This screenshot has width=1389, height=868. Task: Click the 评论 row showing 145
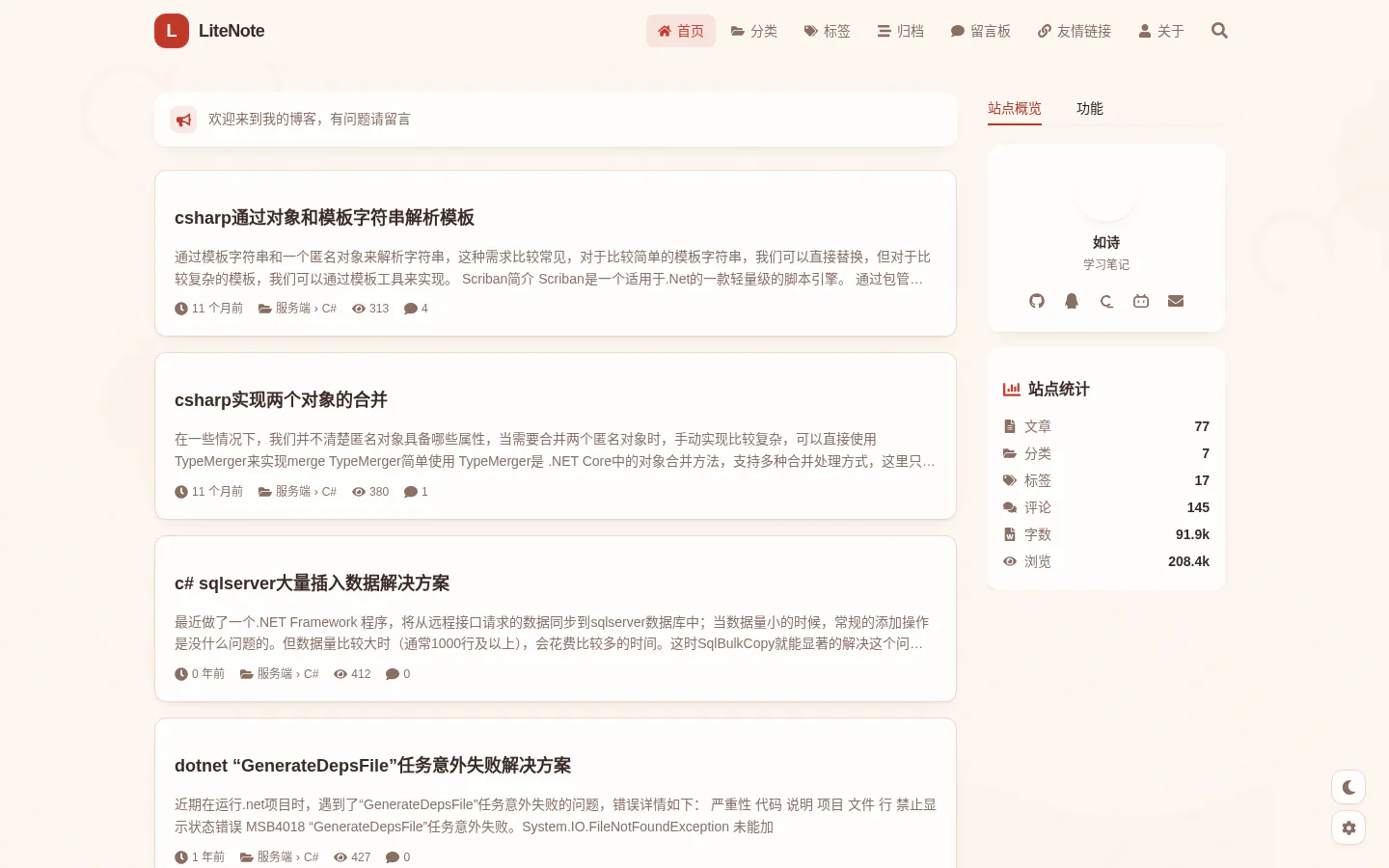pyautogui.click(x=1106, y=507)
